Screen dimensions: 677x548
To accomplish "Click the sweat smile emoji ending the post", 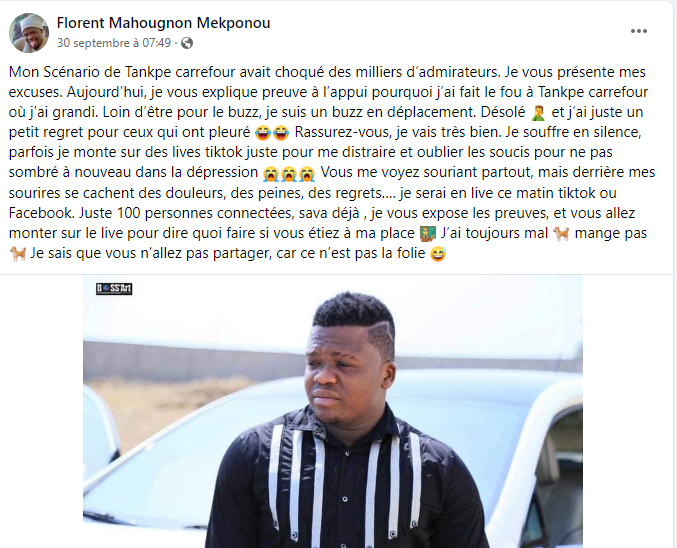I will pos(438,253).
